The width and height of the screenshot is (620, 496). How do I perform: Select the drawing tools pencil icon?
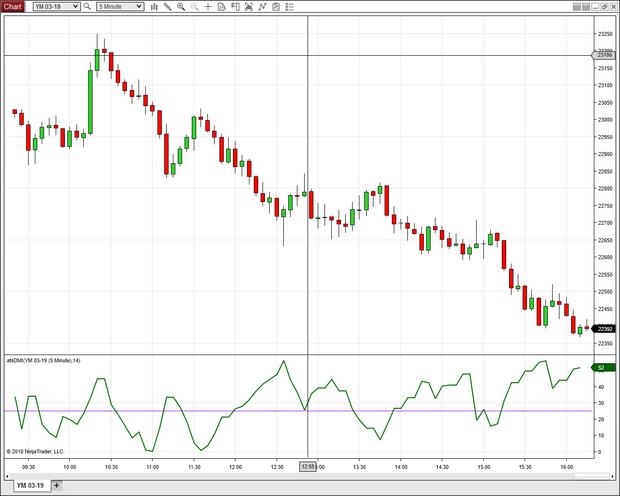click(170, 6)
